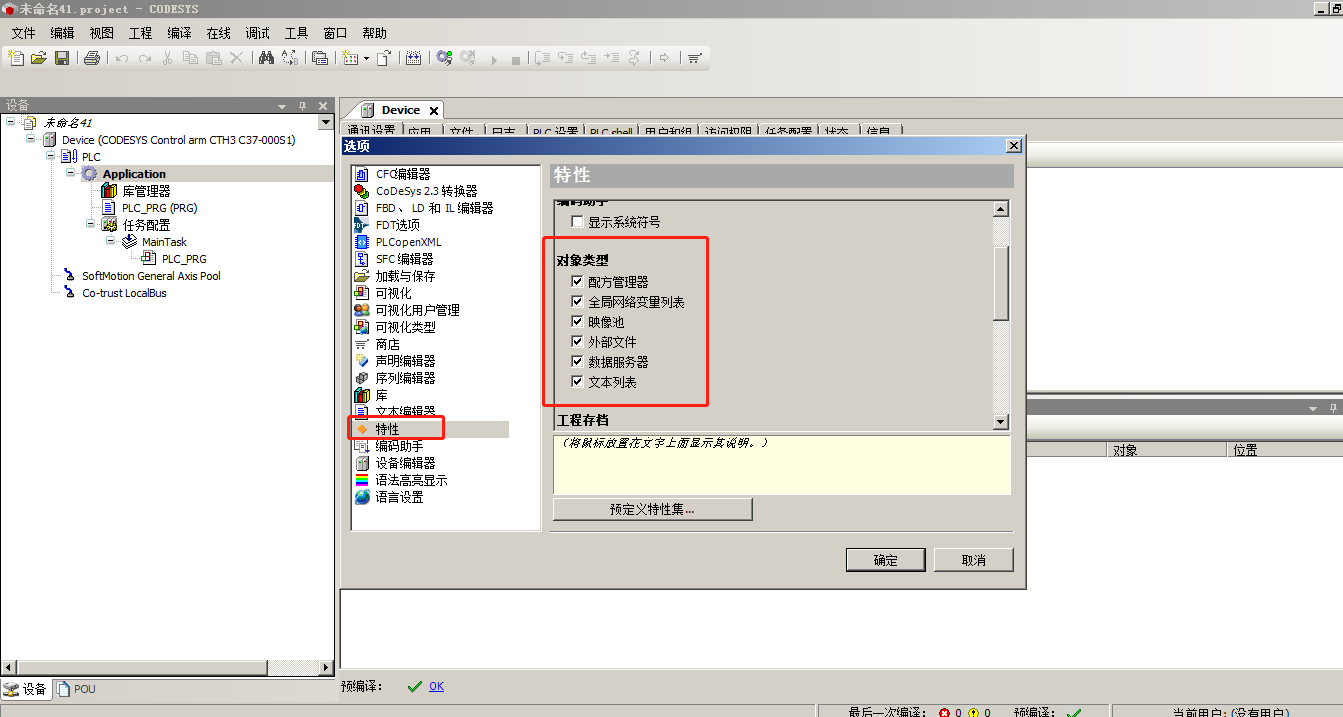Viewport: 1343px width, 717px height.
Task: Select 库 option in options list
Action: pos(381,395)
